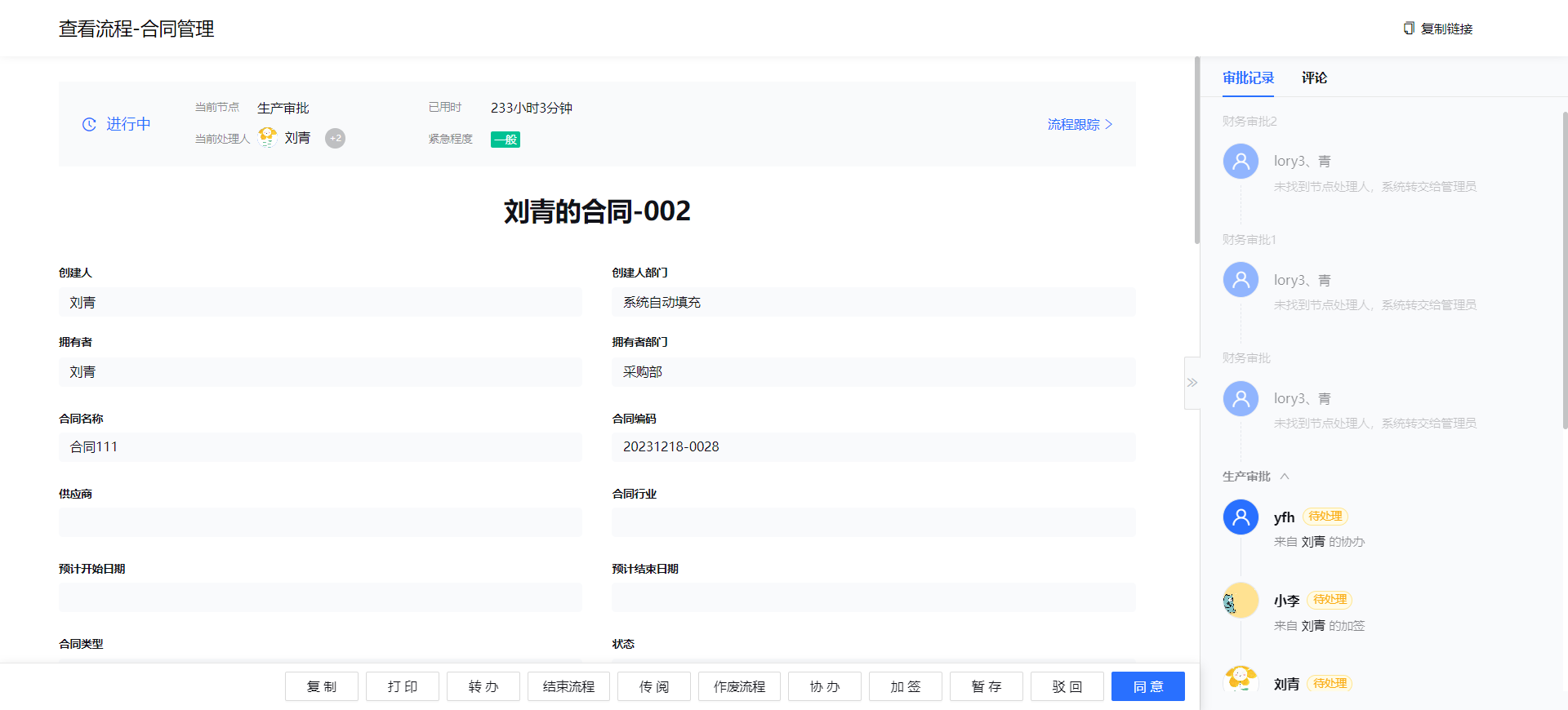Click the 233小时3分钟 elapsed time

[532, 108]
